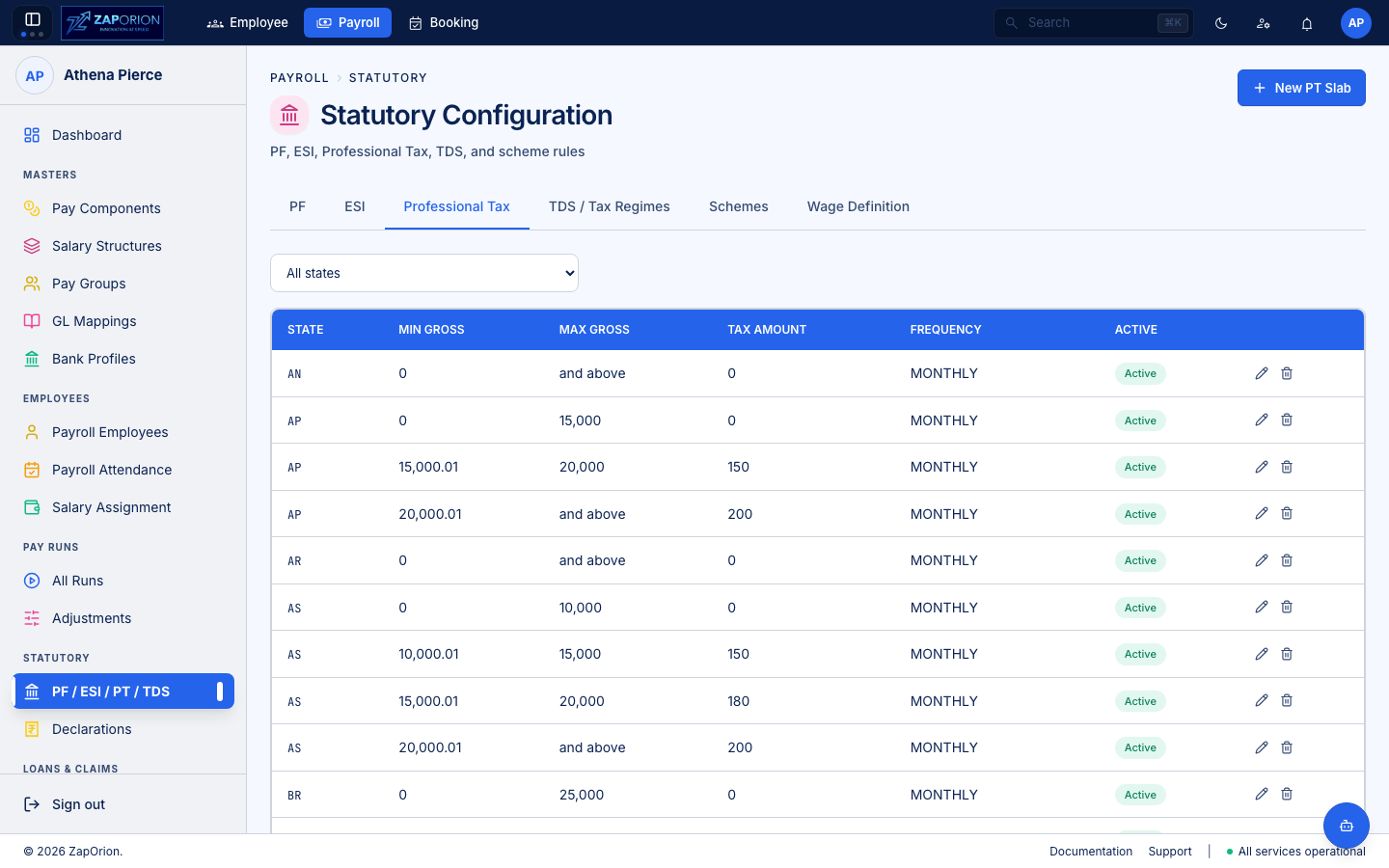The width and height of the screenshot is (1389, 868).
Task: Delete the AP 15,000.01 slab
Action: click(x=1287, y=467)
